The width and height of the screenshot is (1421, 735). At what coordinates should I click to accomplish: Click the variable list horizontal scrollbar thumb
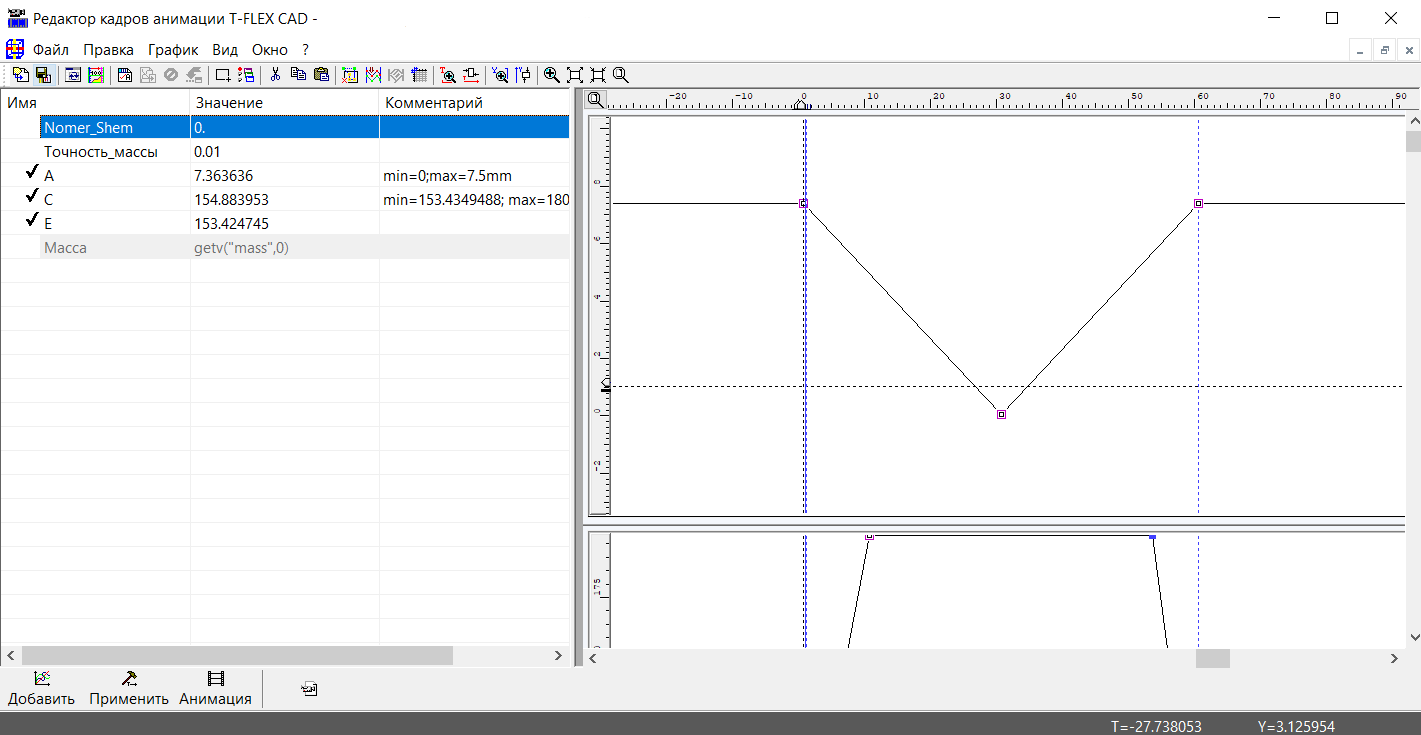[237, 656]
